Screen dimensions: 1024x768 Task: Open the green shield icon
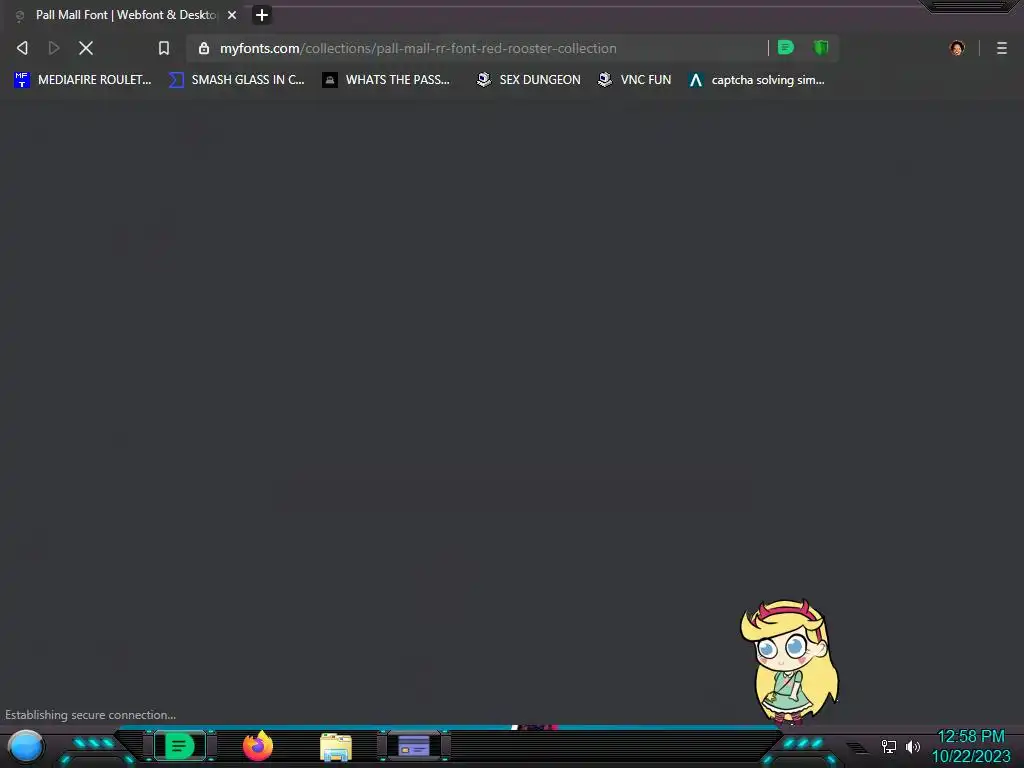coord(821,48)
